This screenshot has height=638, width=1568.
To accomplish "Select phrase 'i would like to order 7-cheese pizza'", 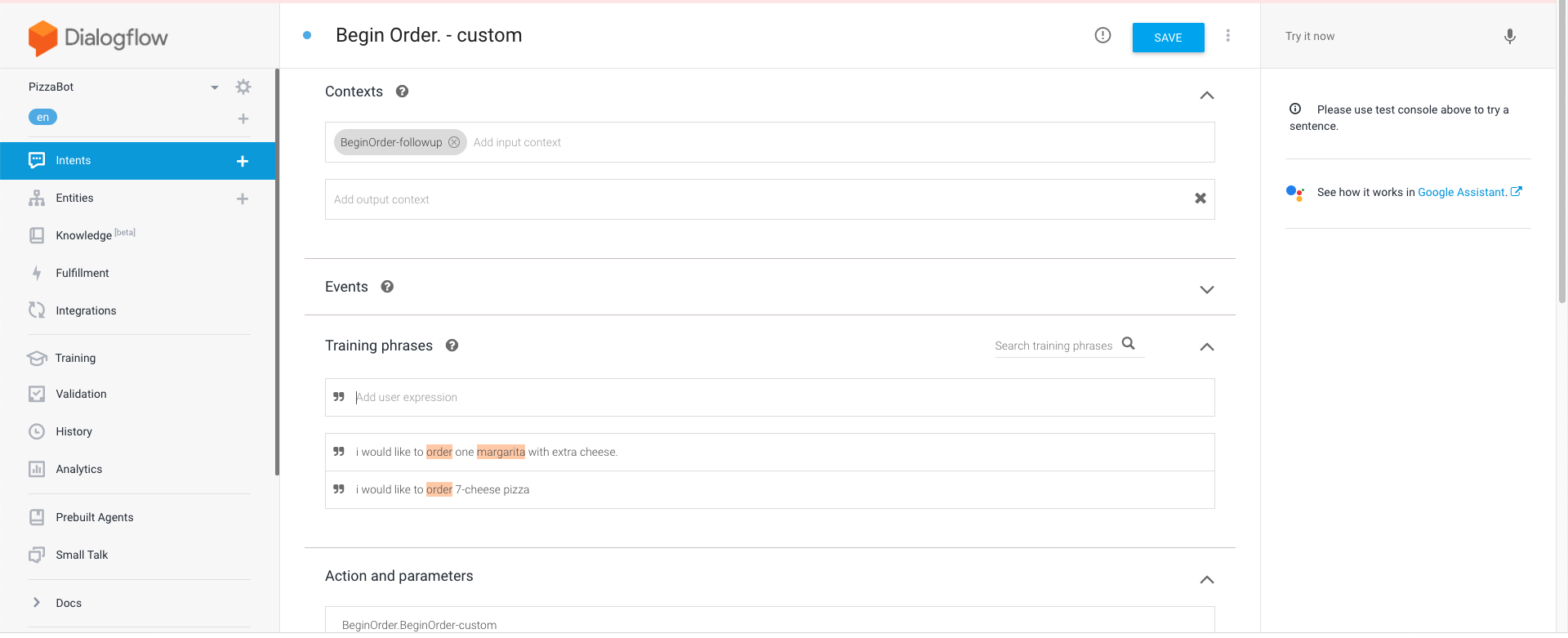I will point(770,489).
